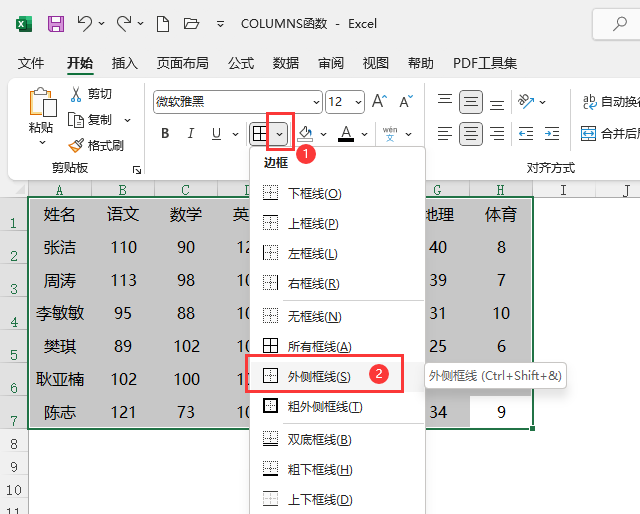This screenshot has height=514, width=640.
Task: Open the 微软雅黑 font name dropdown
Action: pos(316,102)
